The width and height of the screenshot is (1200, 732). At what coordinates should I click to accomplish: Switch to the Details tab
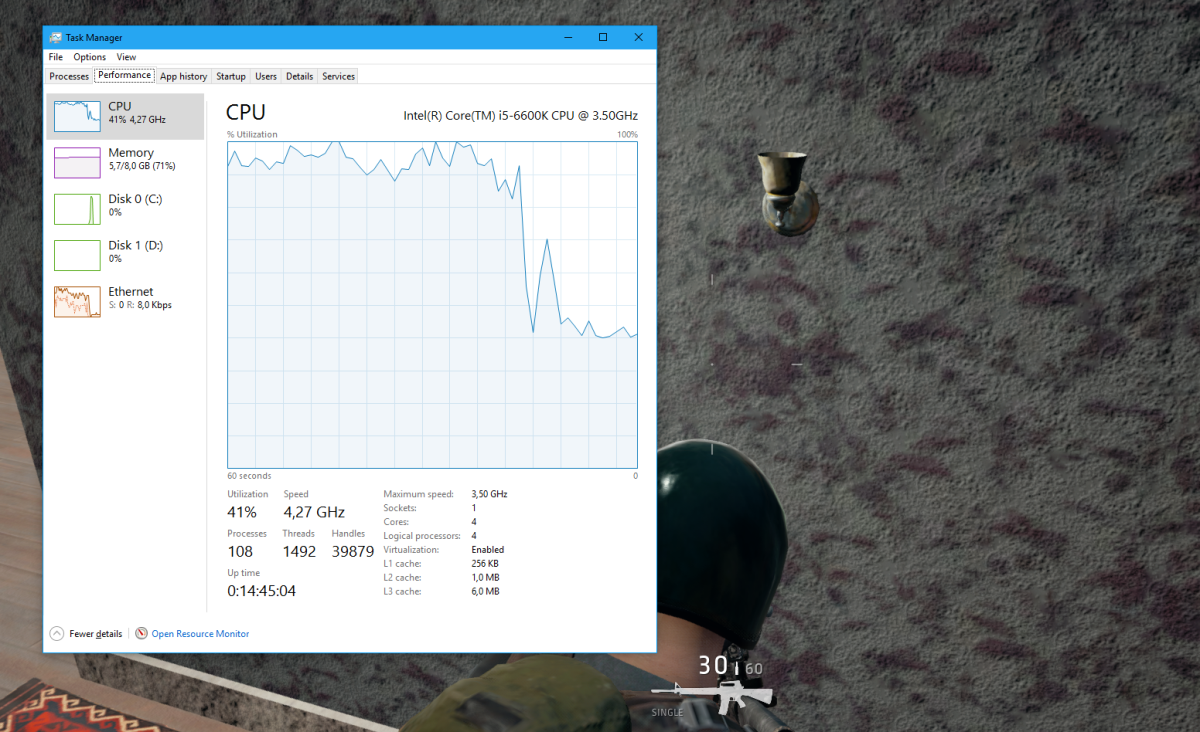pyautogui.click(x=299, y=76)
